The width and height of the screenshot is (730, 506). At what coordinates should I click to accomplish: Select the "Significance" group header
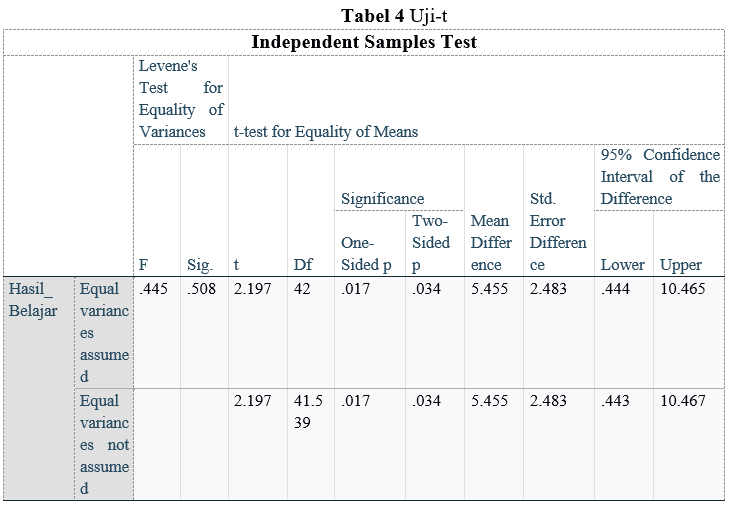coord(382,198)
